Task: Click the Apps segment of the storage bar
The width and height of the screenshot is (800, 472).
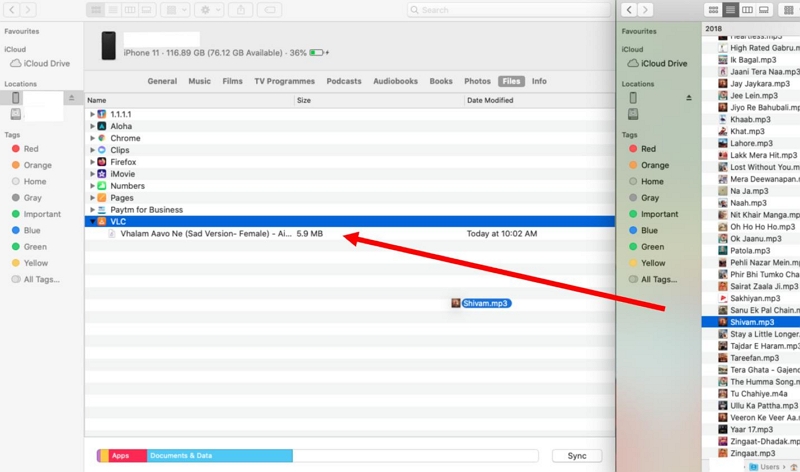Action: pyautogui.click(x=128, y=456)
